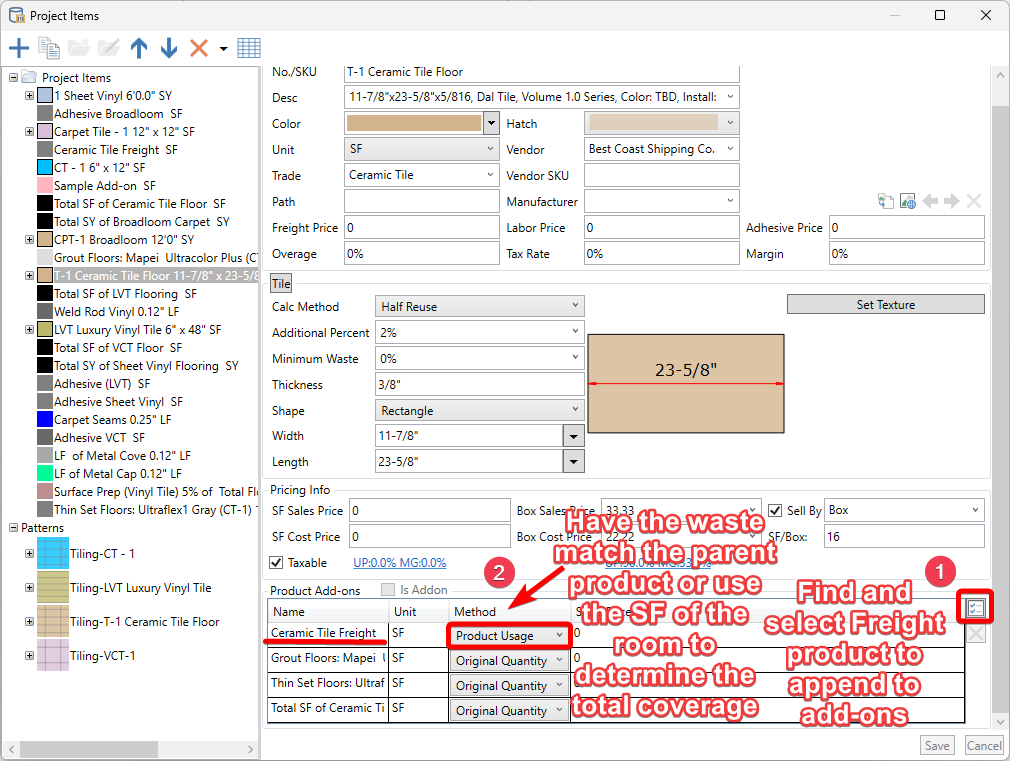Screen dimensions: 1010x761
Task: Click the select add-on products checklist icon
Action: 976,607
